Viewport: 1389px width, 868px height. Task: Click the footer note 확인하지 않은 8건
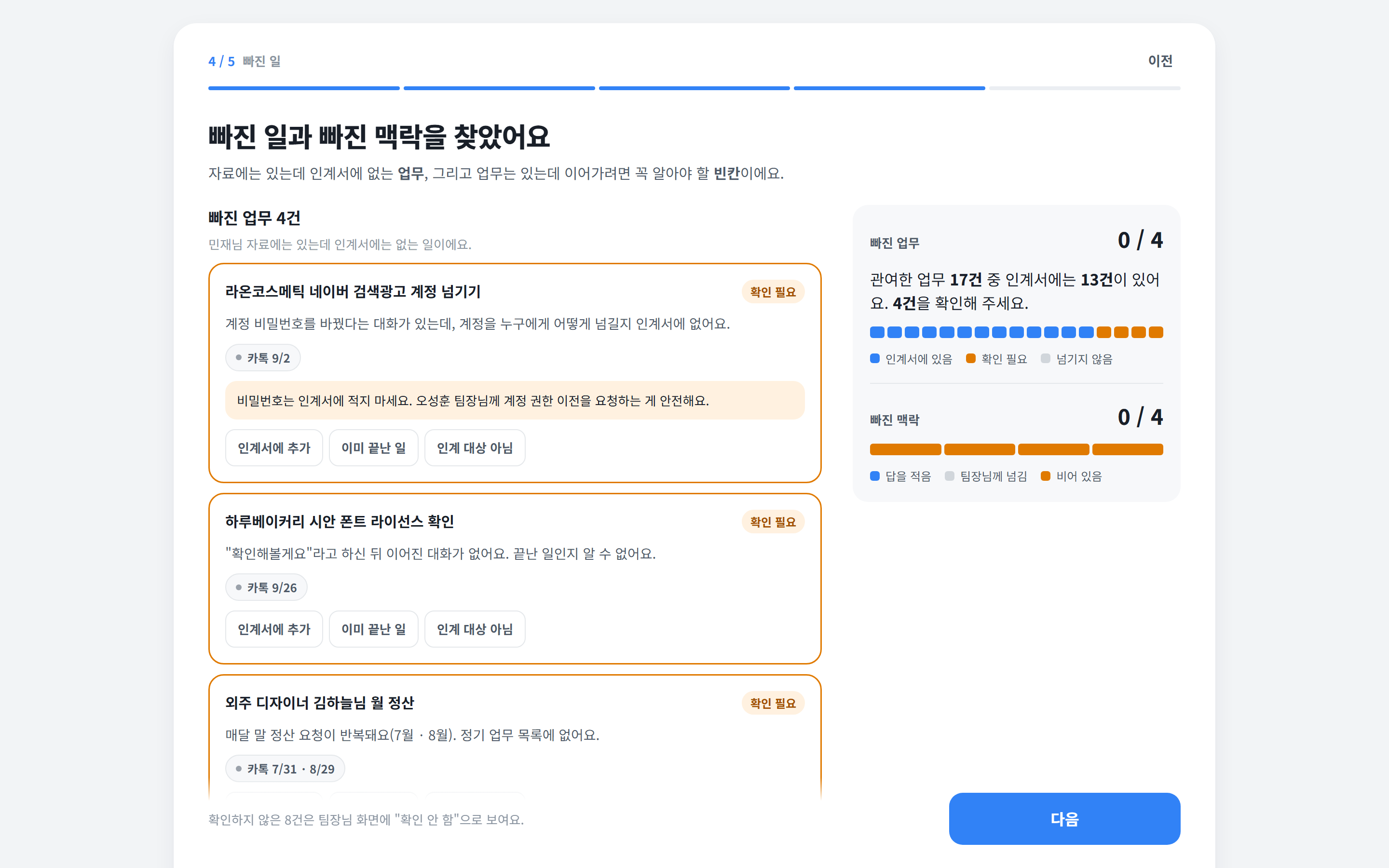tap(366, 819)
